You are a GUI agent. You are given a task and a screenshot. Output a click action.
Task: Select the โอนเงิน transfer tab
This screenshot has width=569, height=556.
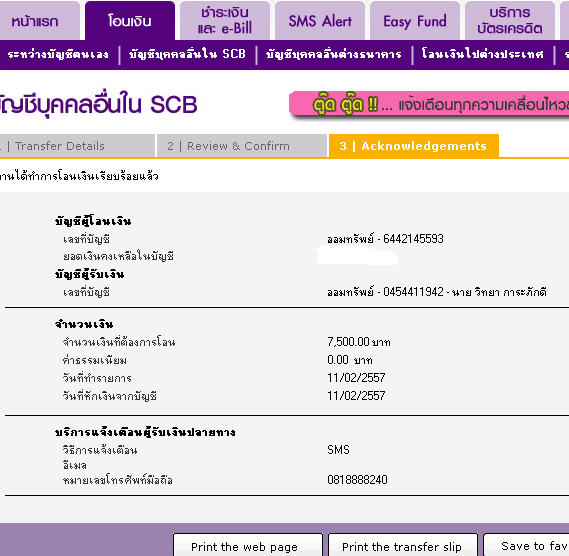130,21
